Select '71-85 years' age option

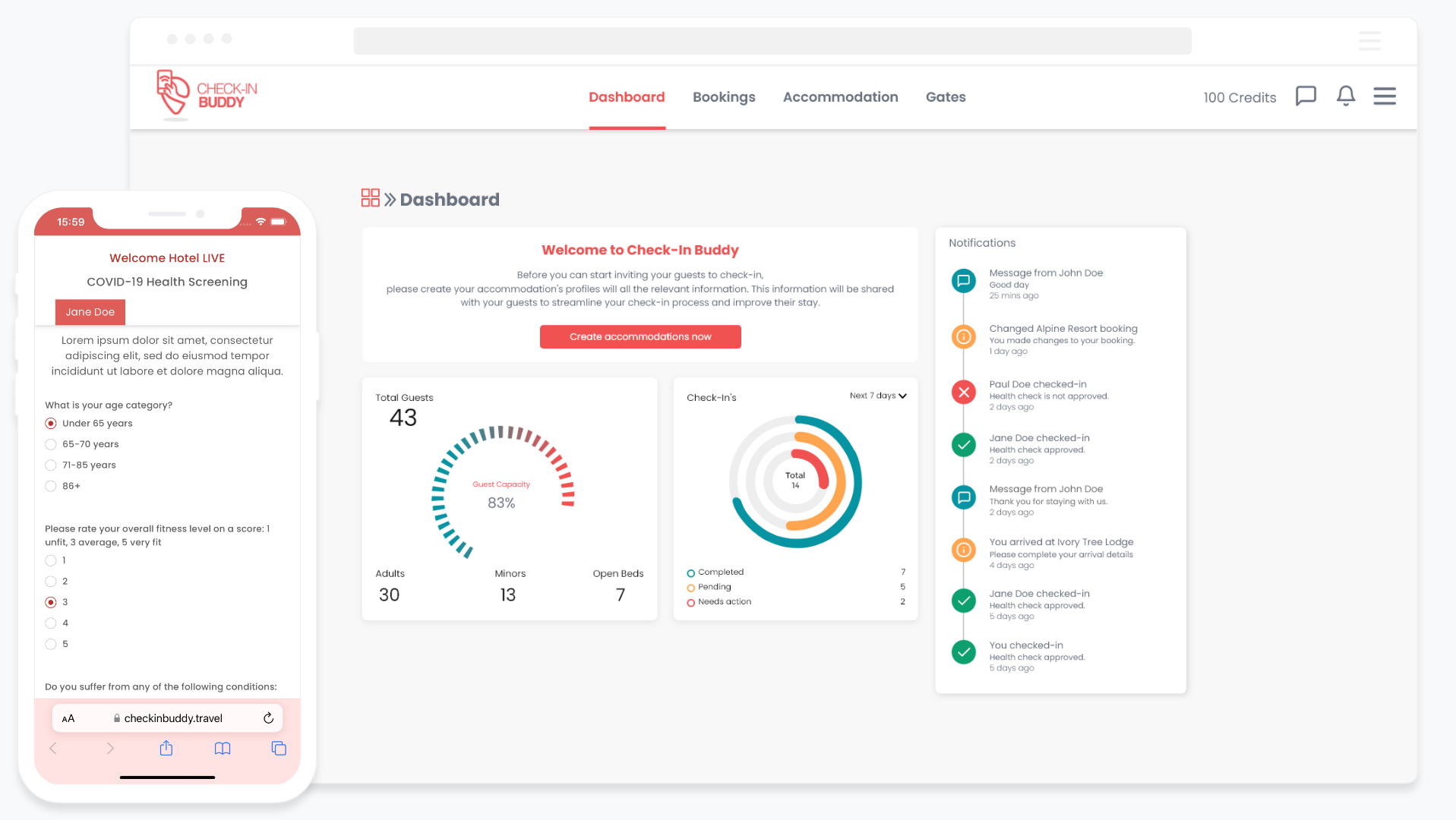pos(51,465)
